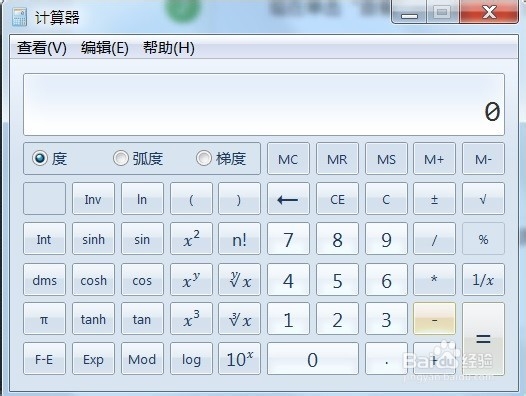Click the backspace arrow button
This screenshot has height=396, width=526.
pos(288,199)
